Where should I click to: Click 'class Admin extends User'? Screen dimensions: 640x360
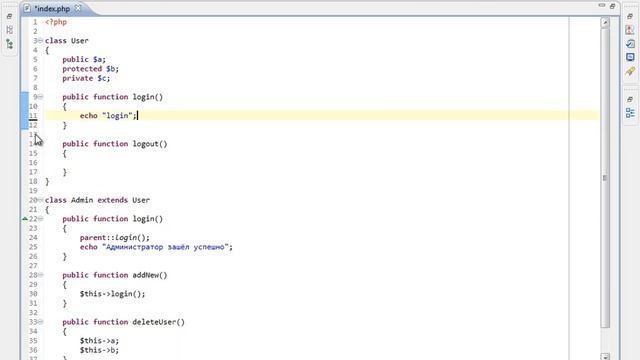point(98,200)
